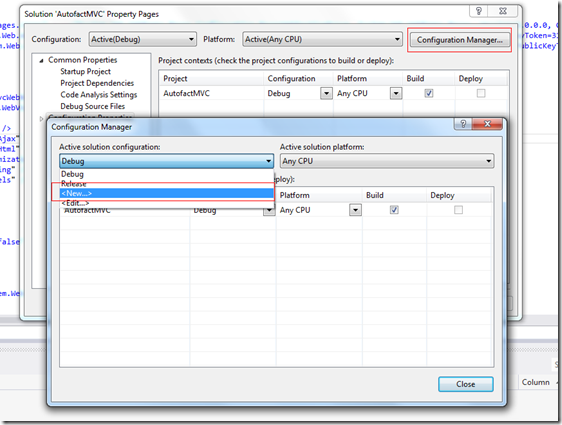Open AutofactMVC Debug configuration cell dropdown in Property Pages
Image resolution: width=562 pixels, height=425 pixels.
(x=326, y=94)
